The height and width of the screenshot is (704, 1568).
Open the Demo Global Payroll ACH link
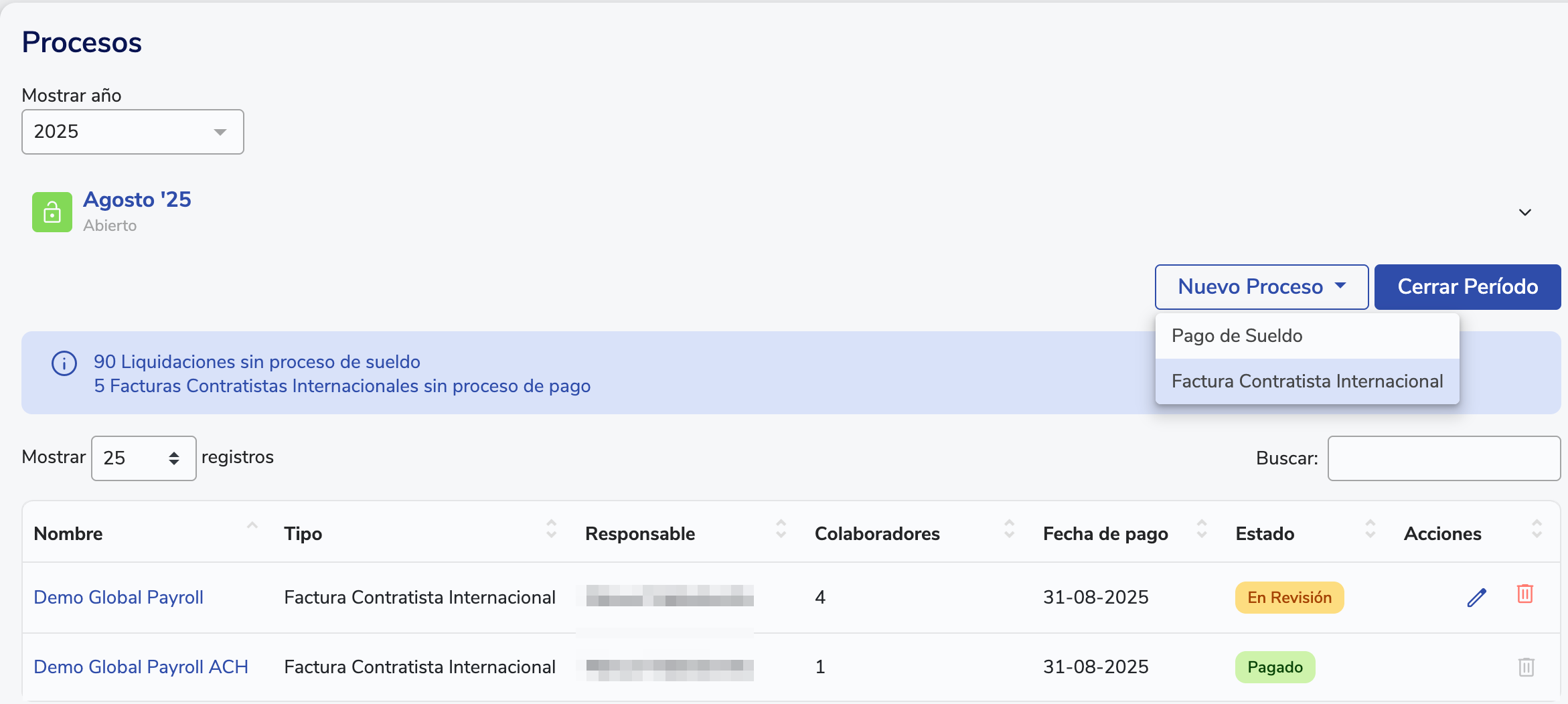(x=141, y=667)
